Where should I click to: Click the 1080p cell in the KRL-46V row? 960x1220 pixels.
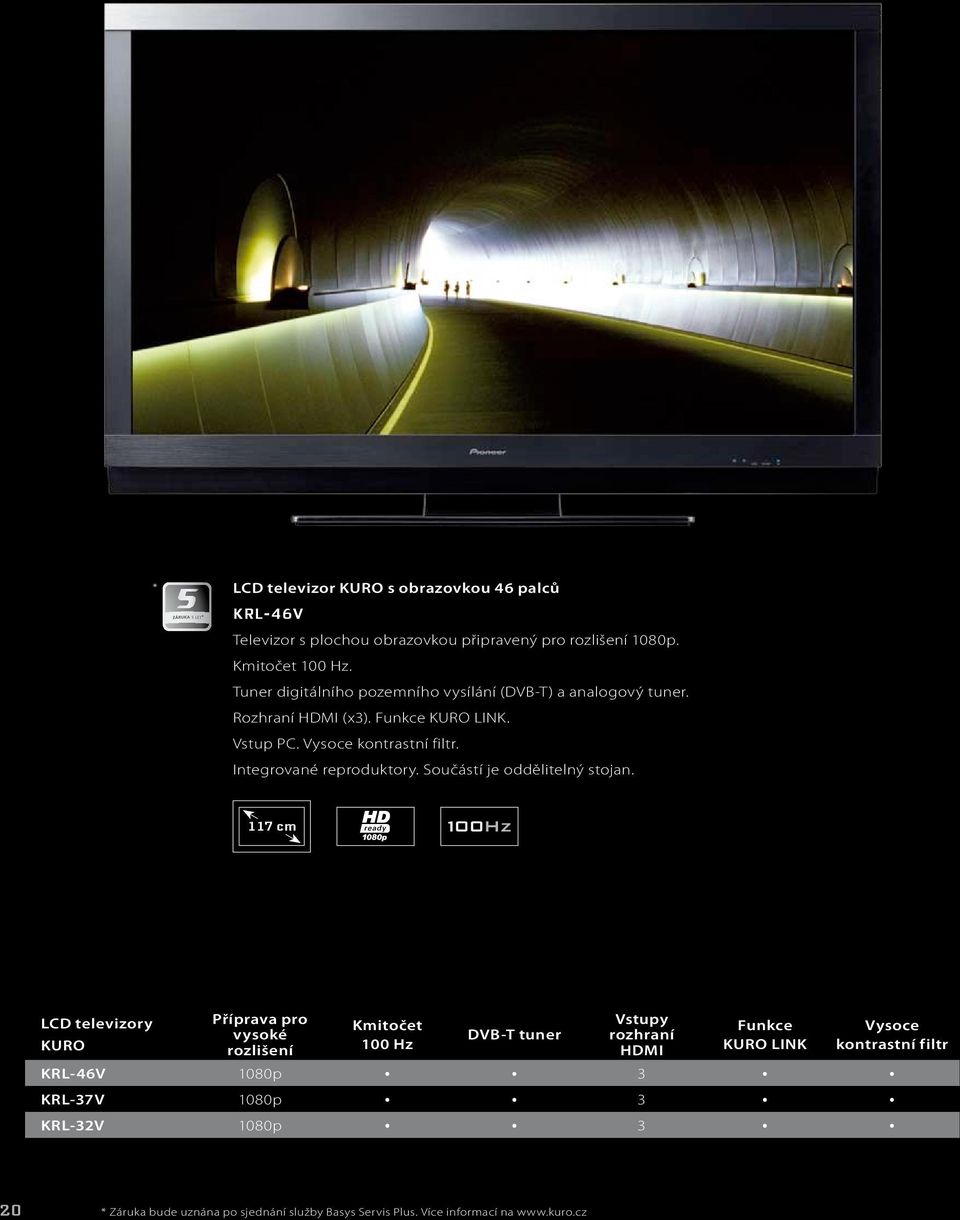point(261,1074)
